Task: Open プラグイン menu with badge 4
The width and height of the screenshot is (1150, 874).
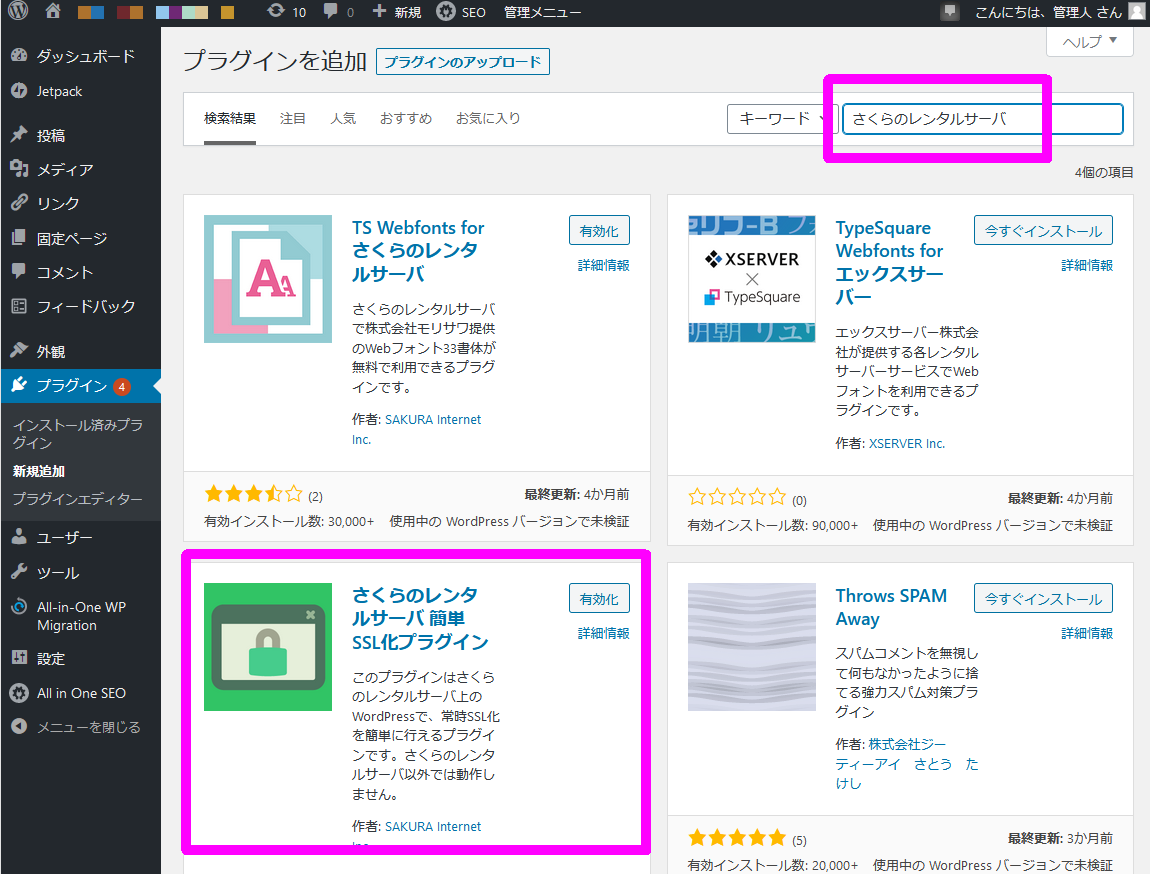Action: 81,386
